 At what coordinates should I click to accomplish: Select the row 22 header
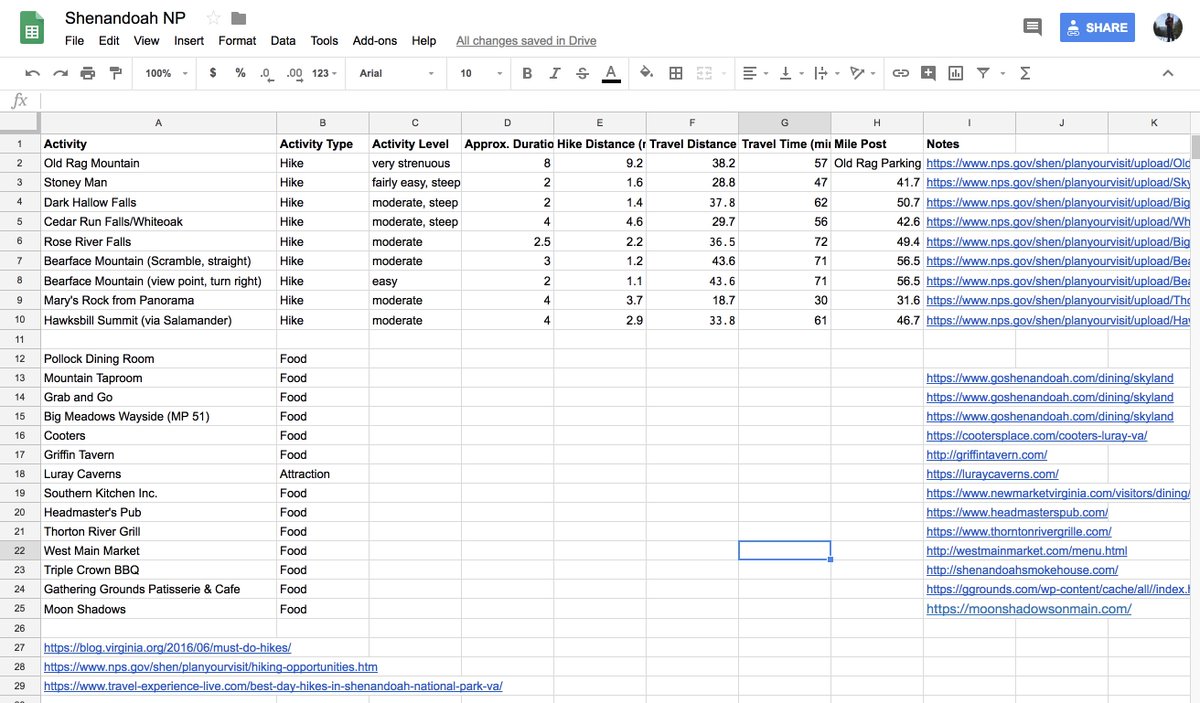[x=19, y=551]
